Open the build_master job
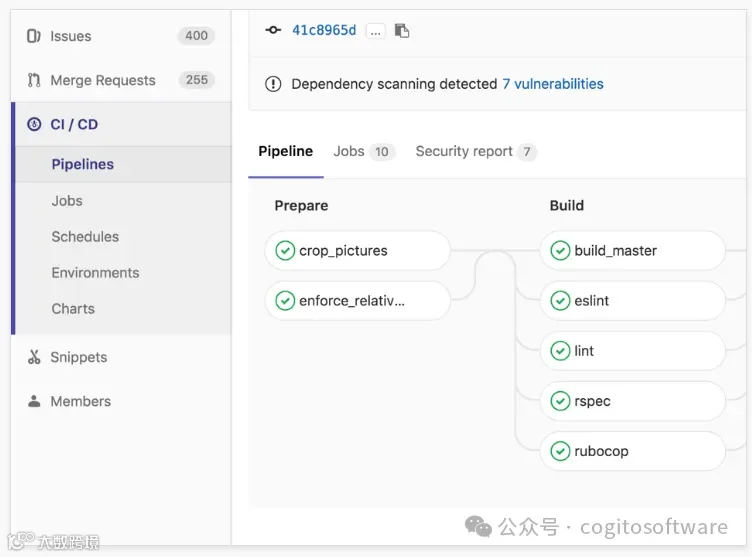The image size is (752, 557). (x=633, y=250)
